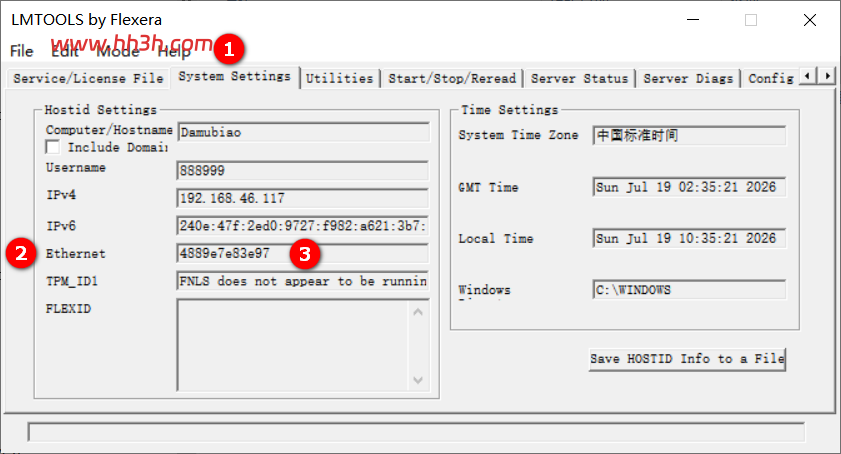Click the tab strip right arrow
This screenshot has height=454, width=841.
(x=827, y=76)
